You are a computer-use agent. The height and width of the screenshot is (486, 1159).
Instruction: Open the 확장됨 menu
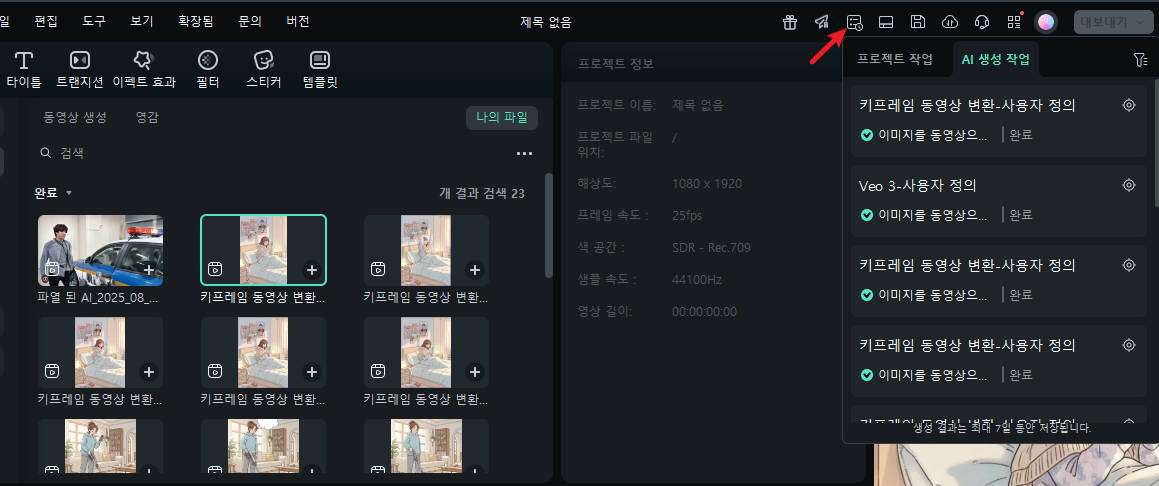pos(196,21)
